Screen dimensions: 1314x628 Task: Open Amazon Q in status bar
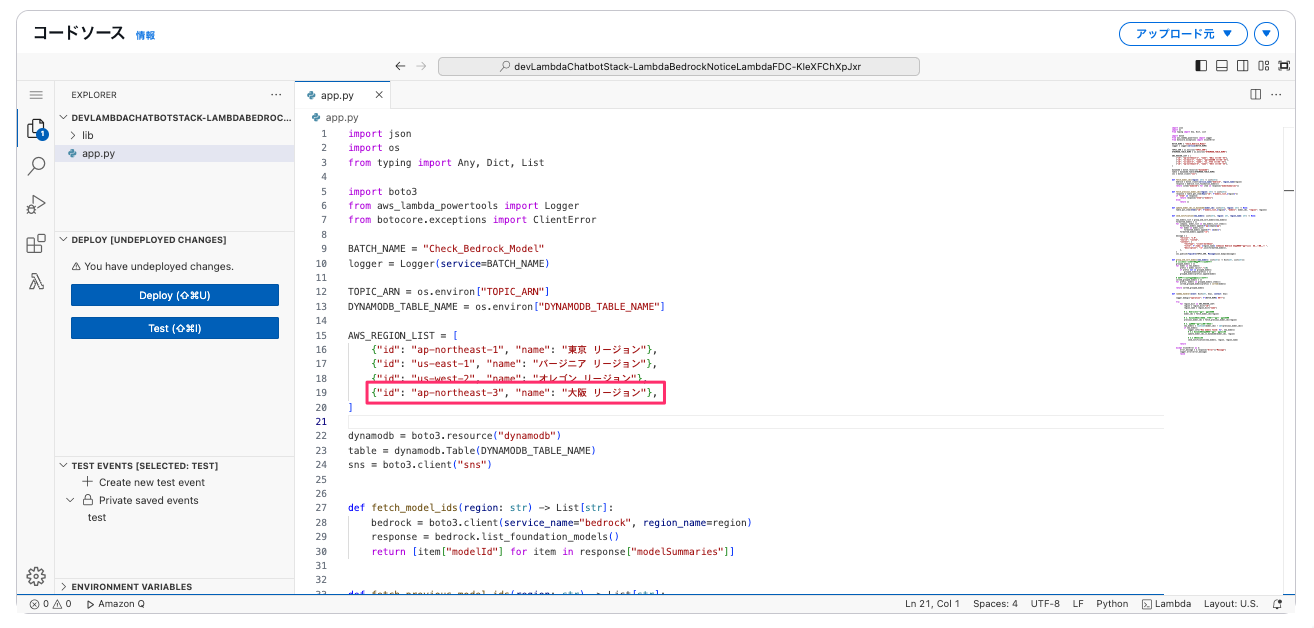(x=116, y=604)
